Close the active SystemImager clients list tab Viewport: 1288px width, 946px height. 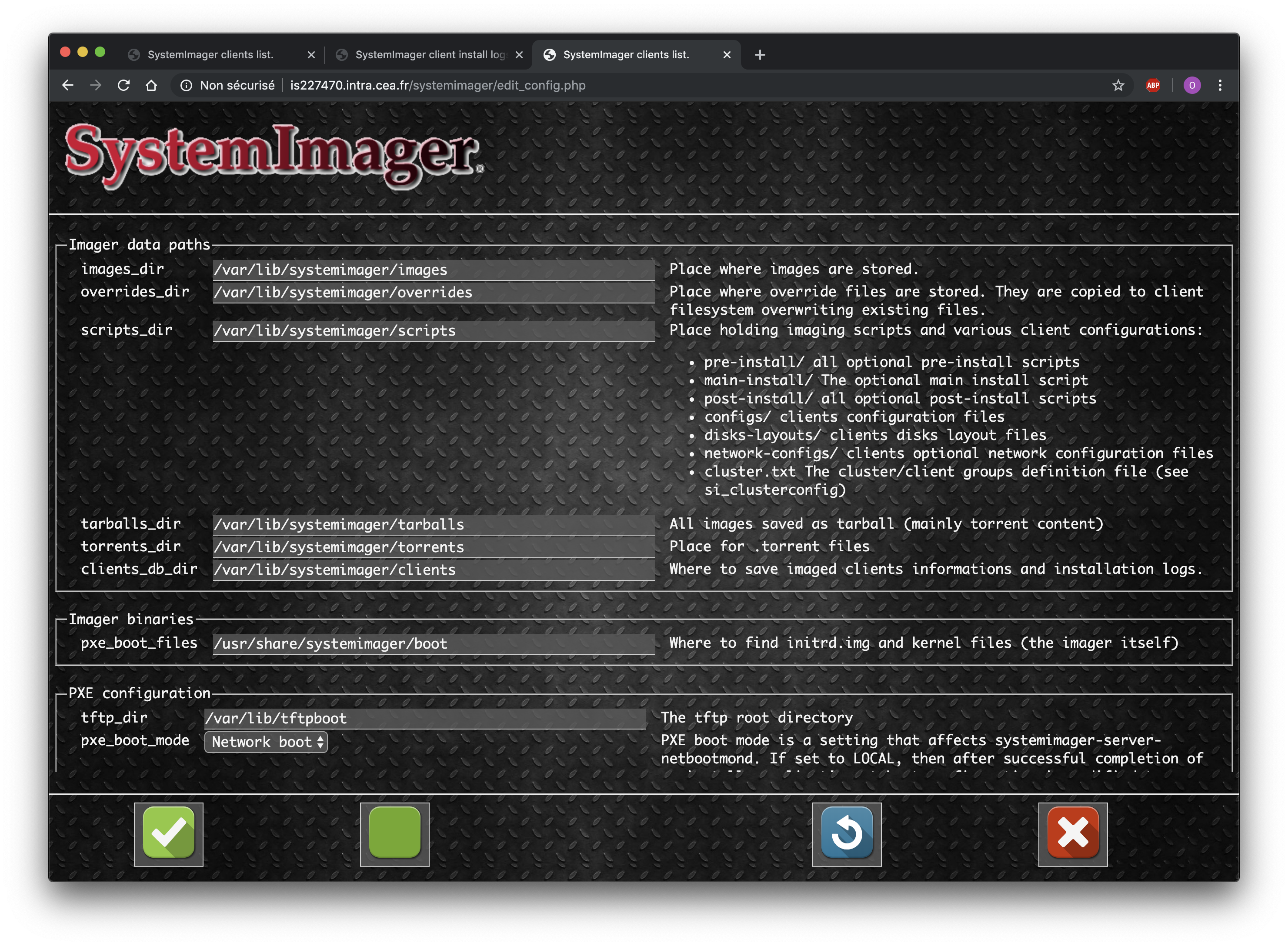point(727,55)
